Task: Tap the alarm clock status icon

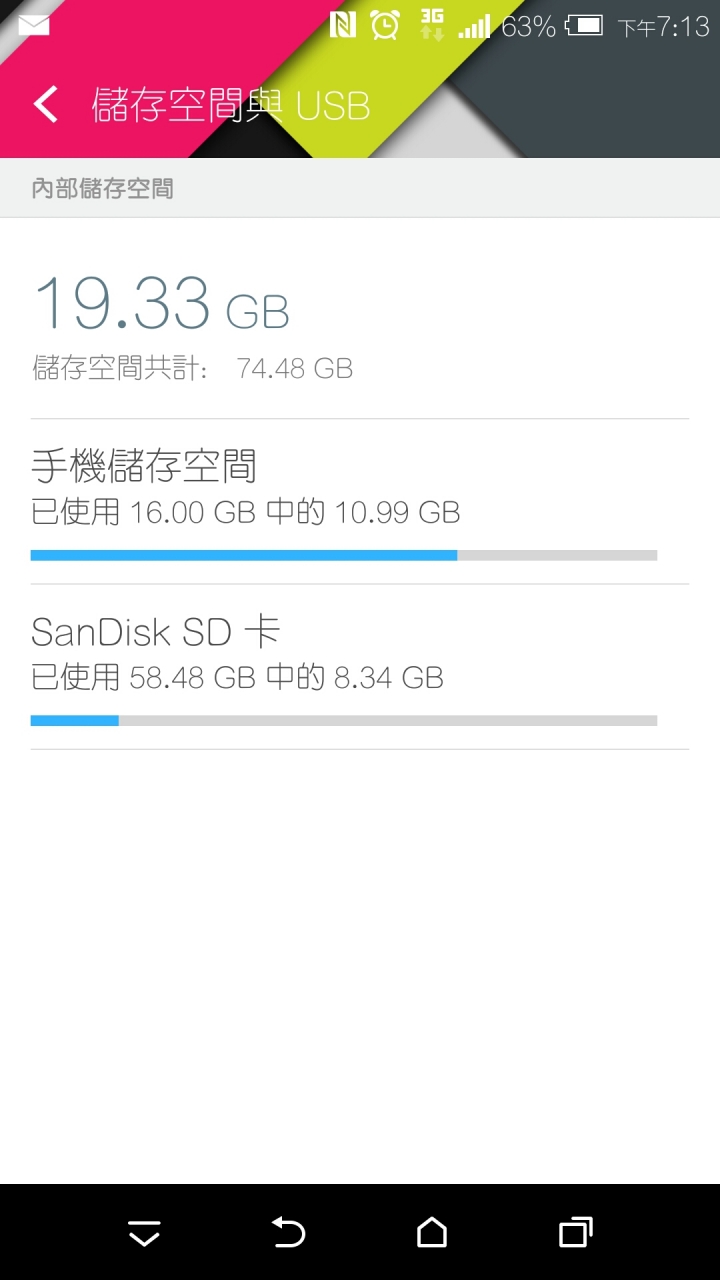Action: click(385, 25)
